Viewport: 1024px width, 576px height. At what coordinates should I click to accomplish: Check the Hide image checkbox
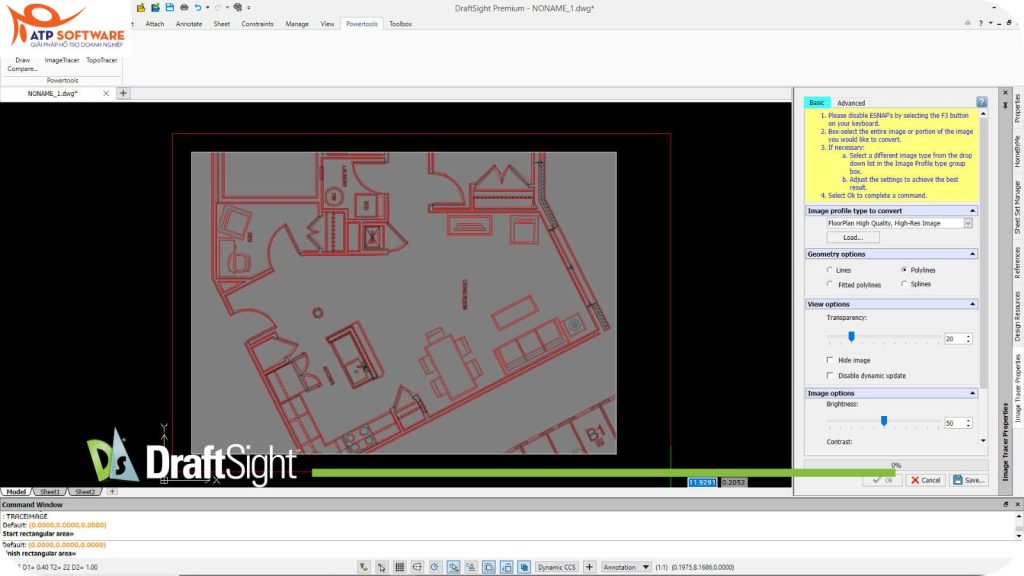click(x=829, y=360)
